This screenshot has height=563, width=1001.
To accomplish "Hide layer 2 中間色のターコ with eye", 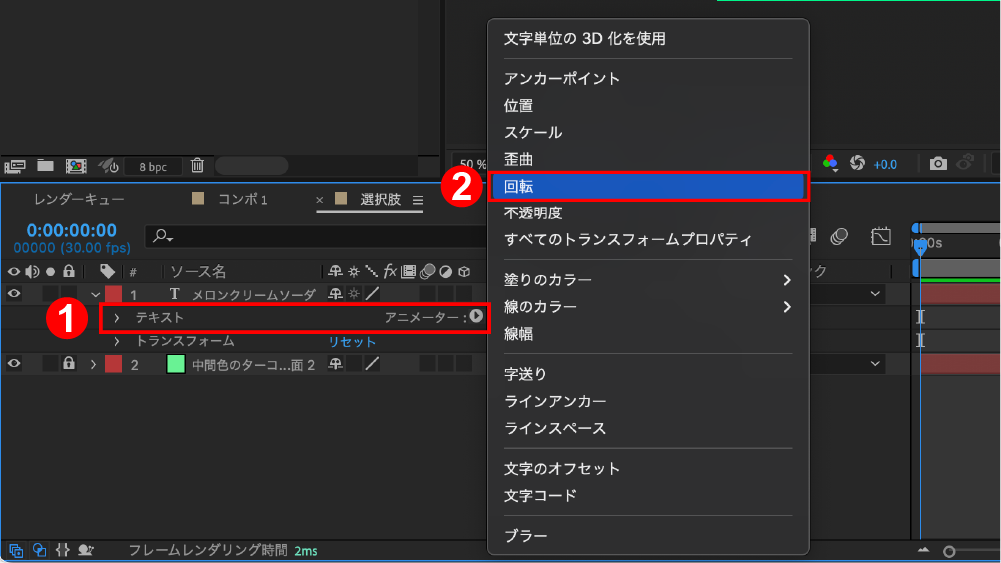I will pyautogui.click(x=13, y=364).
